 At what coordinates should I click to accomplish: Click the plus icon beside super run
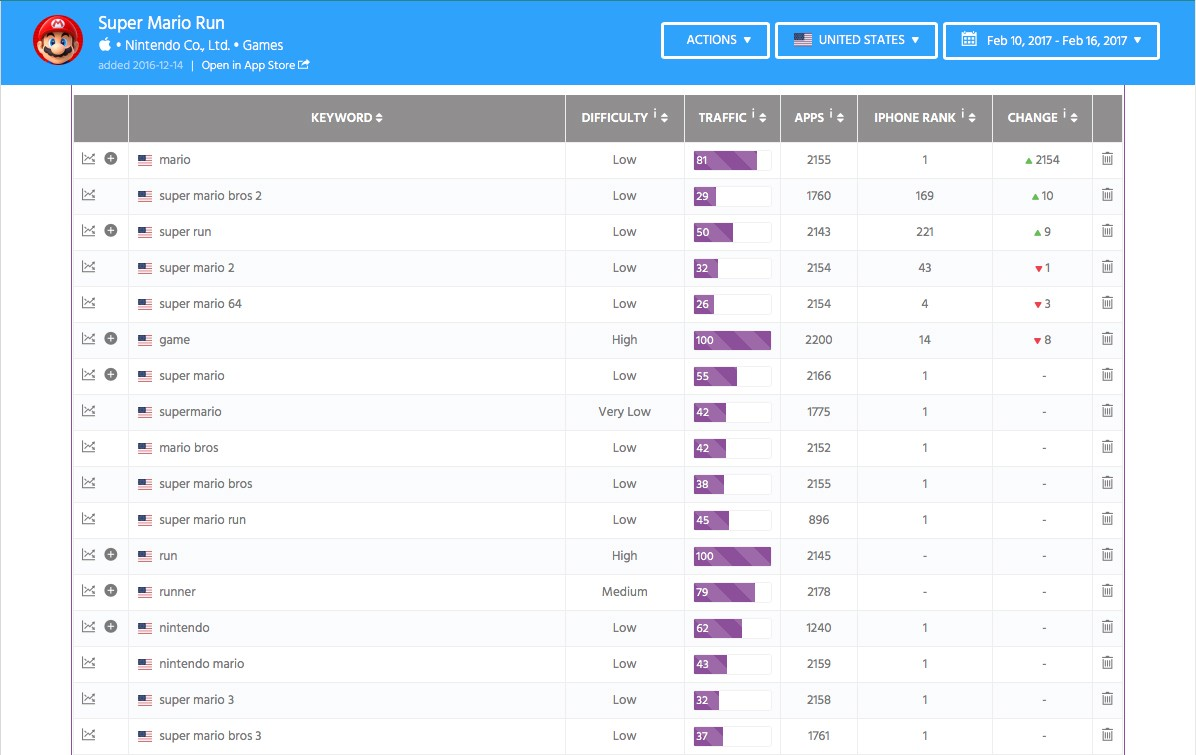click(x=111, y=231)
